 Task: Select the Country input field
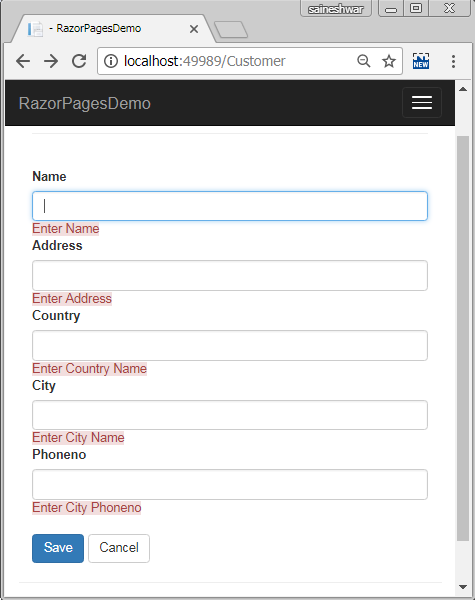(x=230, y=346)
